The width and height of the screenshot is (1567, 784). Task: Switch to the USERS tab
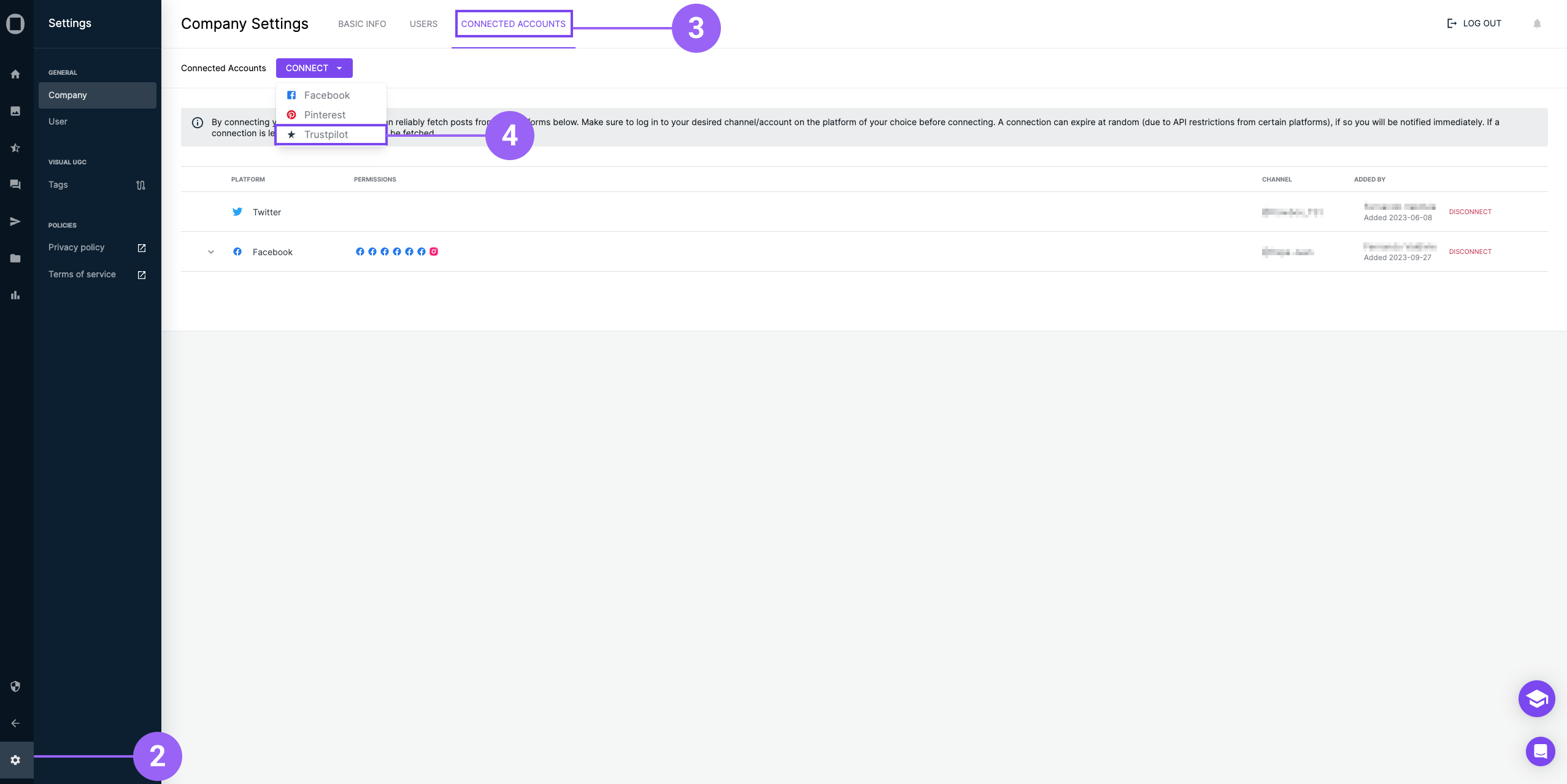point(423,24)
